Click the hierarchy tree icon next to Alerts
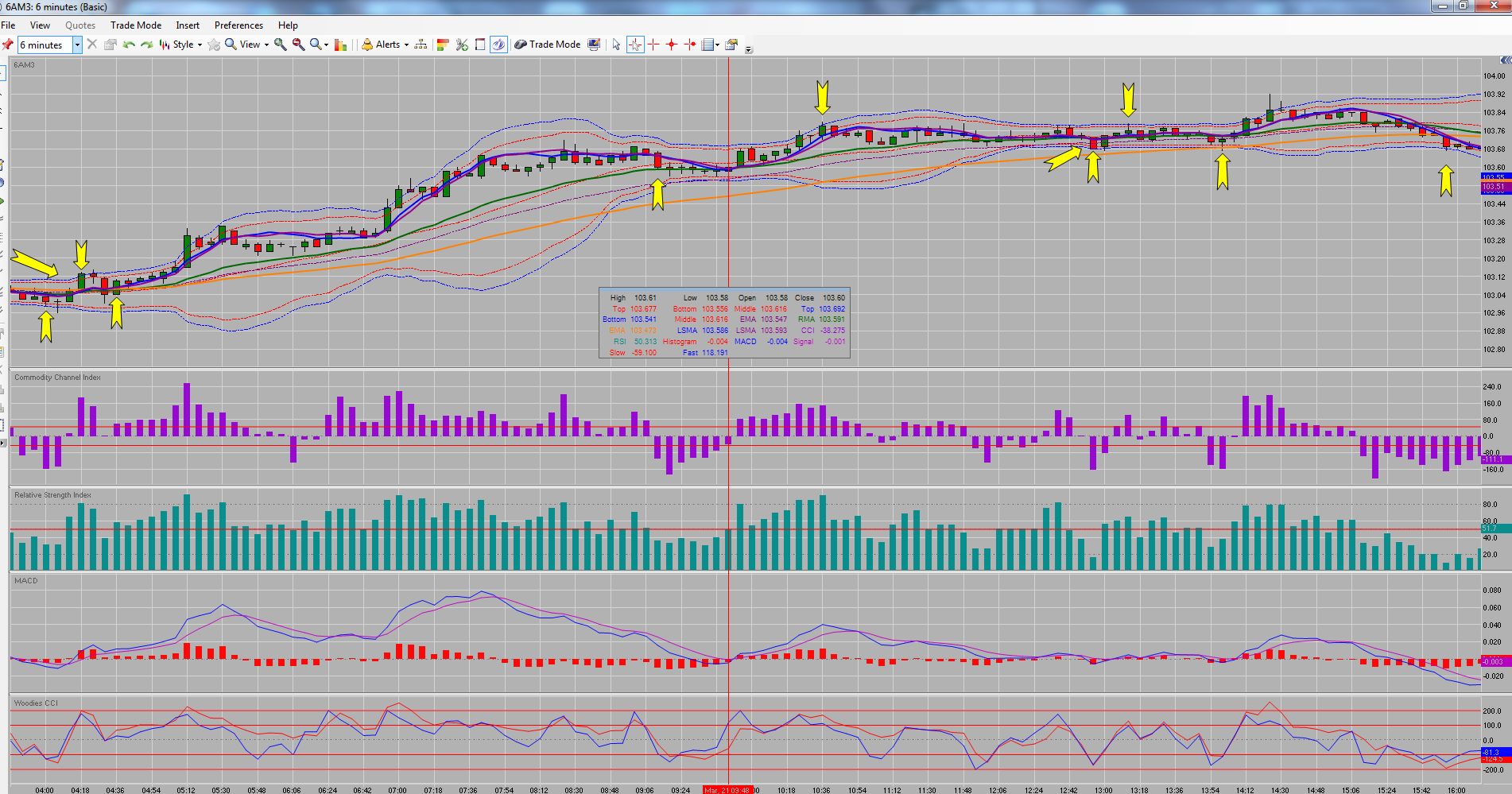1512x794 pixels. (x=421, y=45)
